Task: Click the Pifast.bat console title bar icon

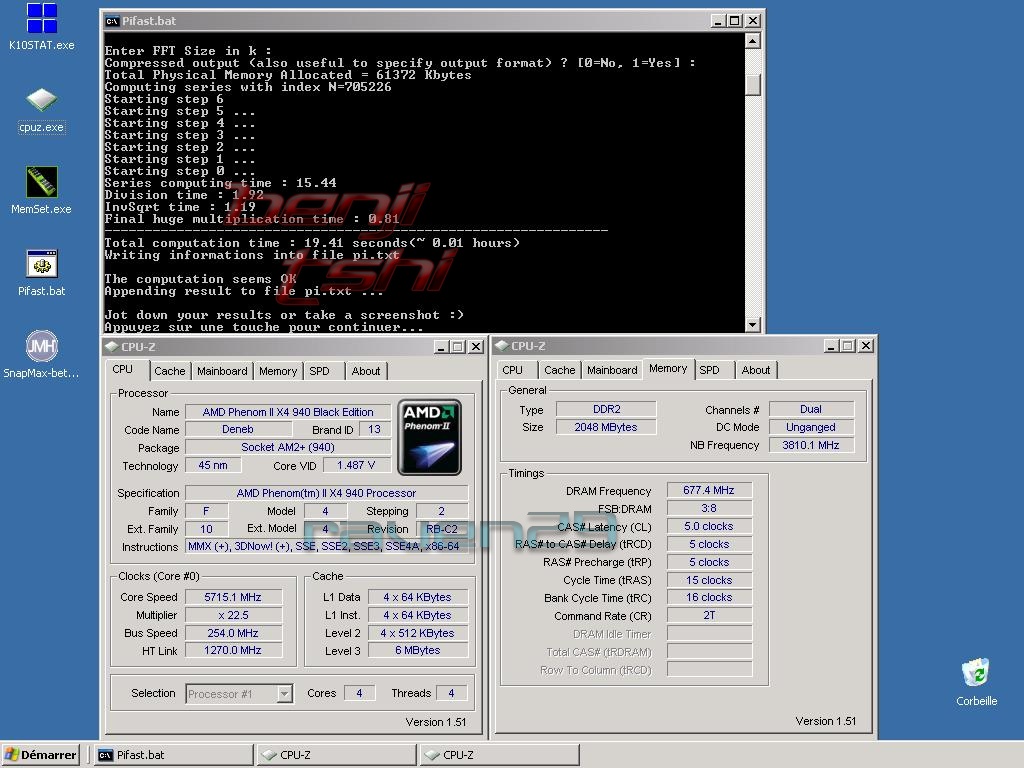Action: click(x=112, y=21)
